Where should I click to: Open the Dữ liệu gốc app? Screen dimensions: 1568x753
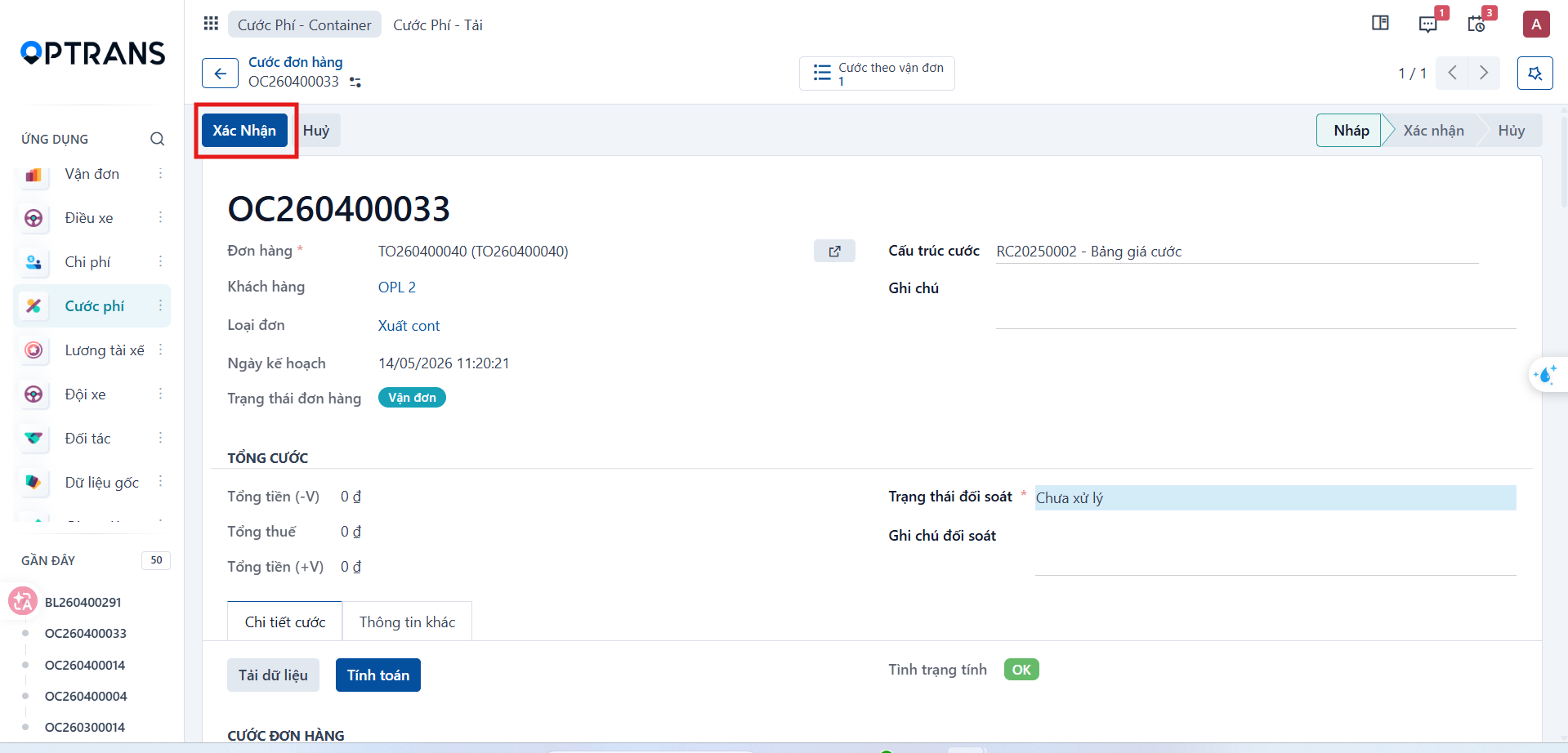click(x=101, y=483)
